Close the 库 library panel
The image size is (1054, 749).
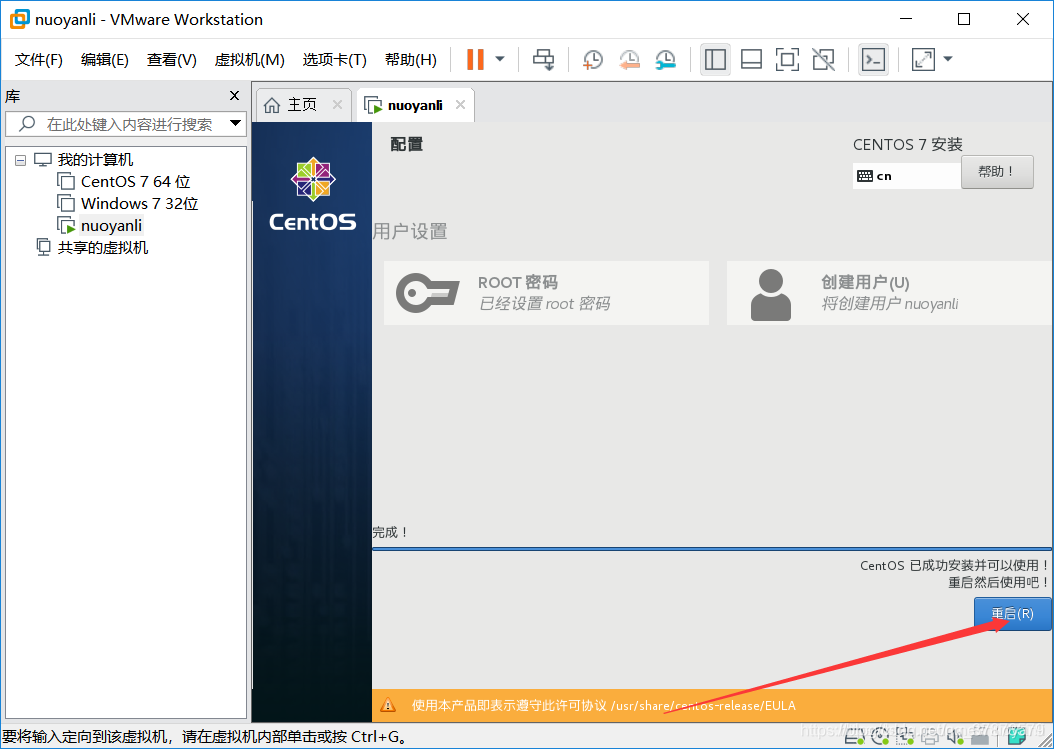pyautogui.click(x=235, y=95)
